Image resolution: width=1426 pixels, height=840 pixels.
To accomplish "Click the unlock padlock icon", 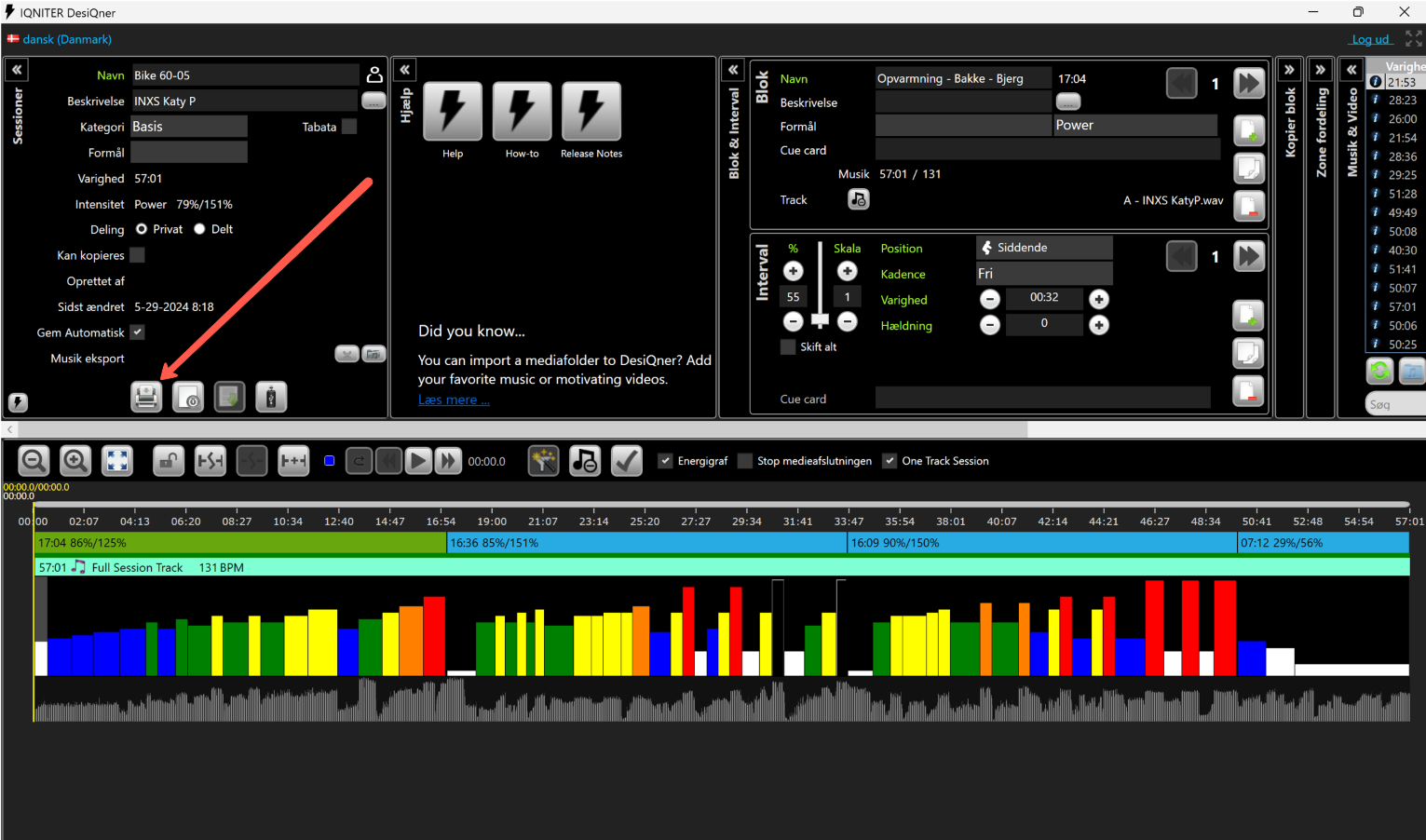I will point(169,461).
